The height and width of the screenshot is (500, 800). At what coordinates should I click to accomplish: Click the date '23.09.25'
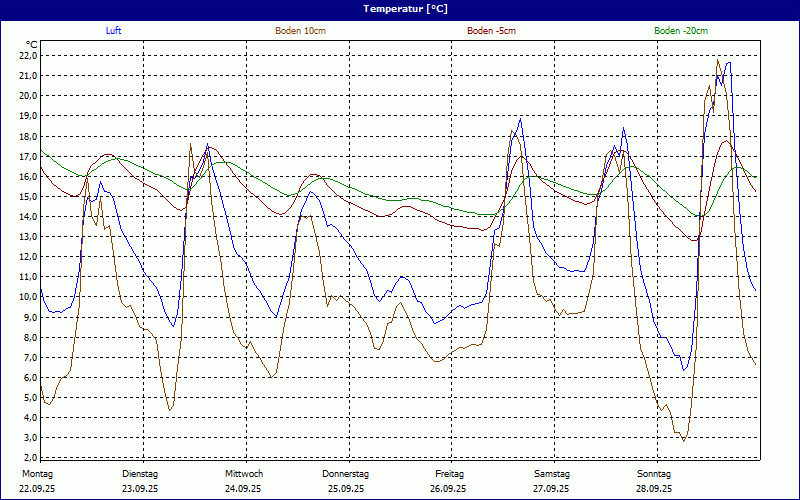140,489
